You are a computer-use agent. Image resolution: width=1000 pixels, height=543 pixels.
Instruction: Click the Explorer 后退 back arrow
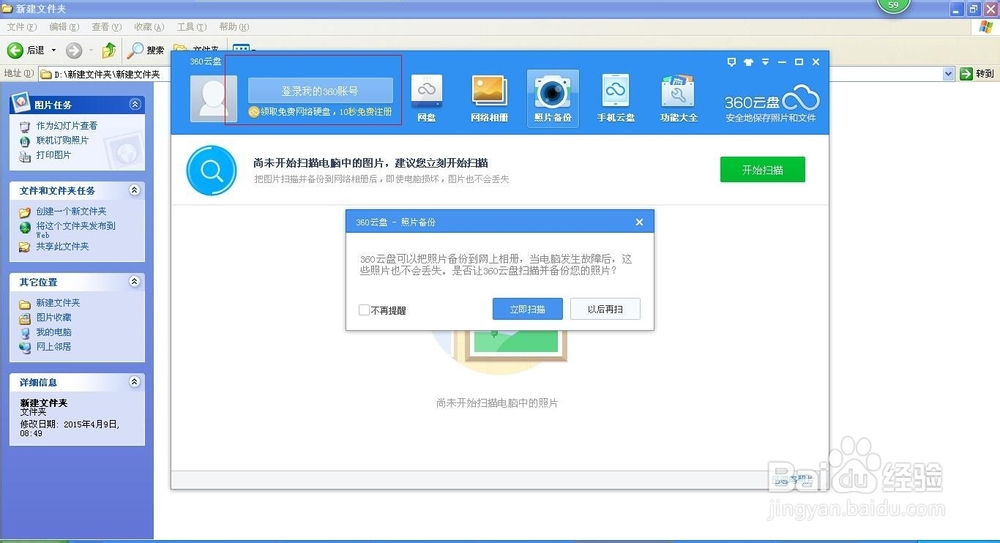coord(15,50)
